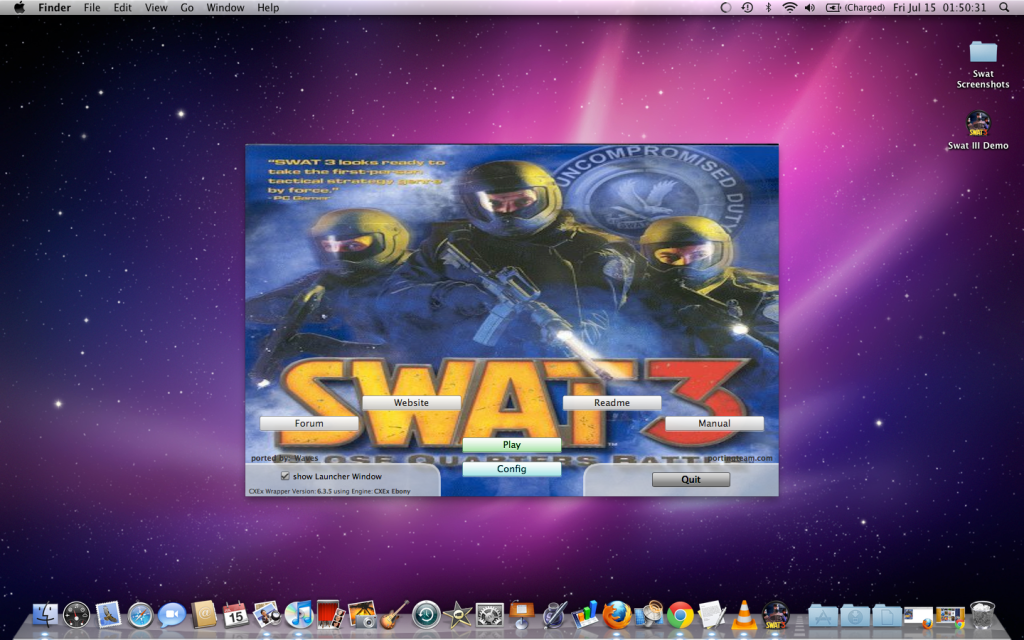Untick the show Launcher Window checkbox

(x=285, y=476)
